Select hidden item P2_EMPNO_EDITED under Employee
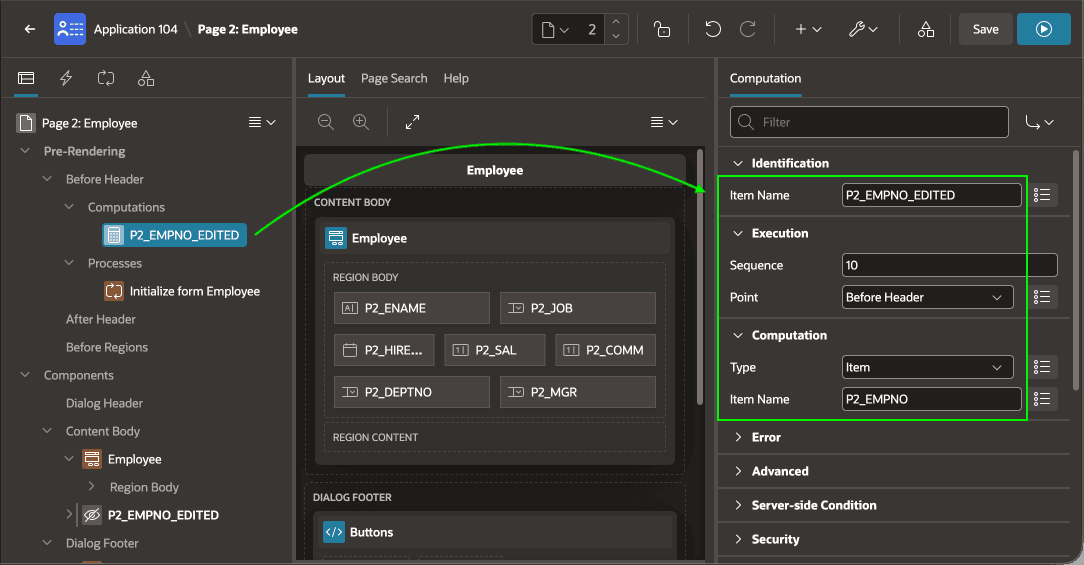The image size is (1084, 565). pos(151,515)
